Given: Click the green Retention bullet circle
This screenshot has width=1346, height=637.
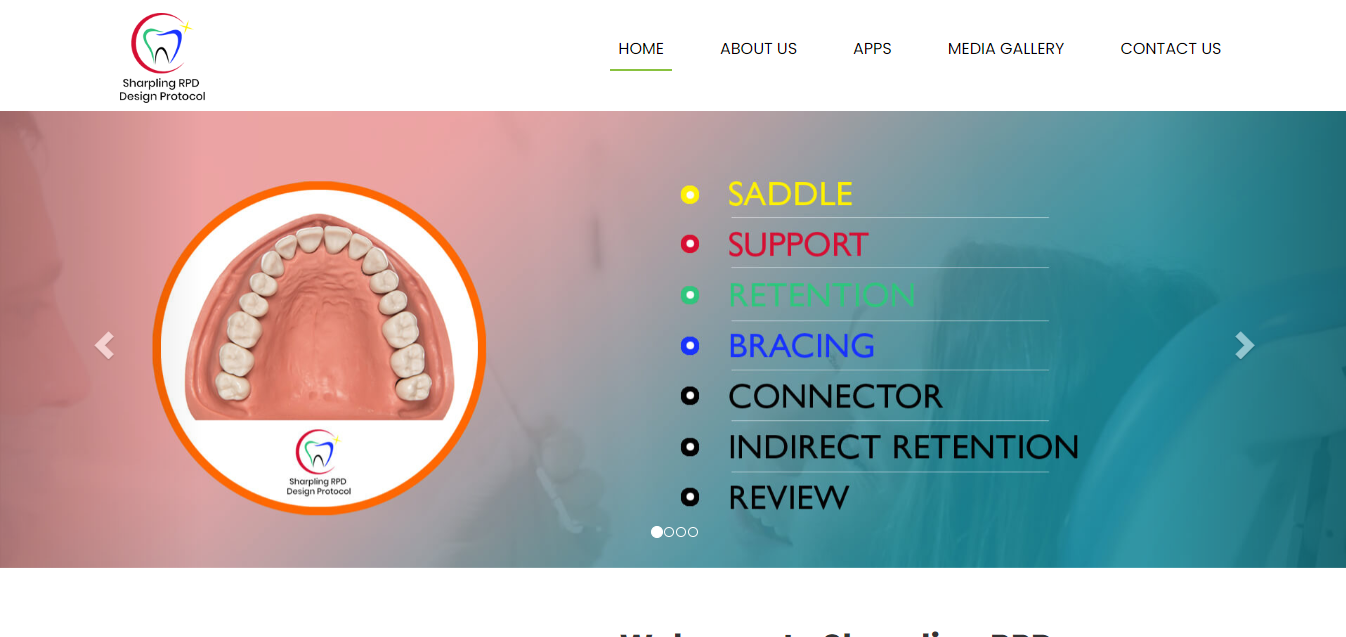Looking at the screenshot, I should pyautogui.click(x=690, y=295).
